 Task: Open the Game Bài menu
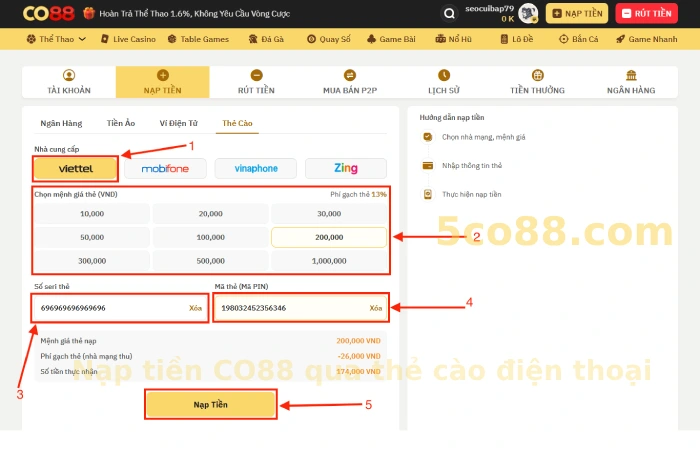(x=391, y=39)
